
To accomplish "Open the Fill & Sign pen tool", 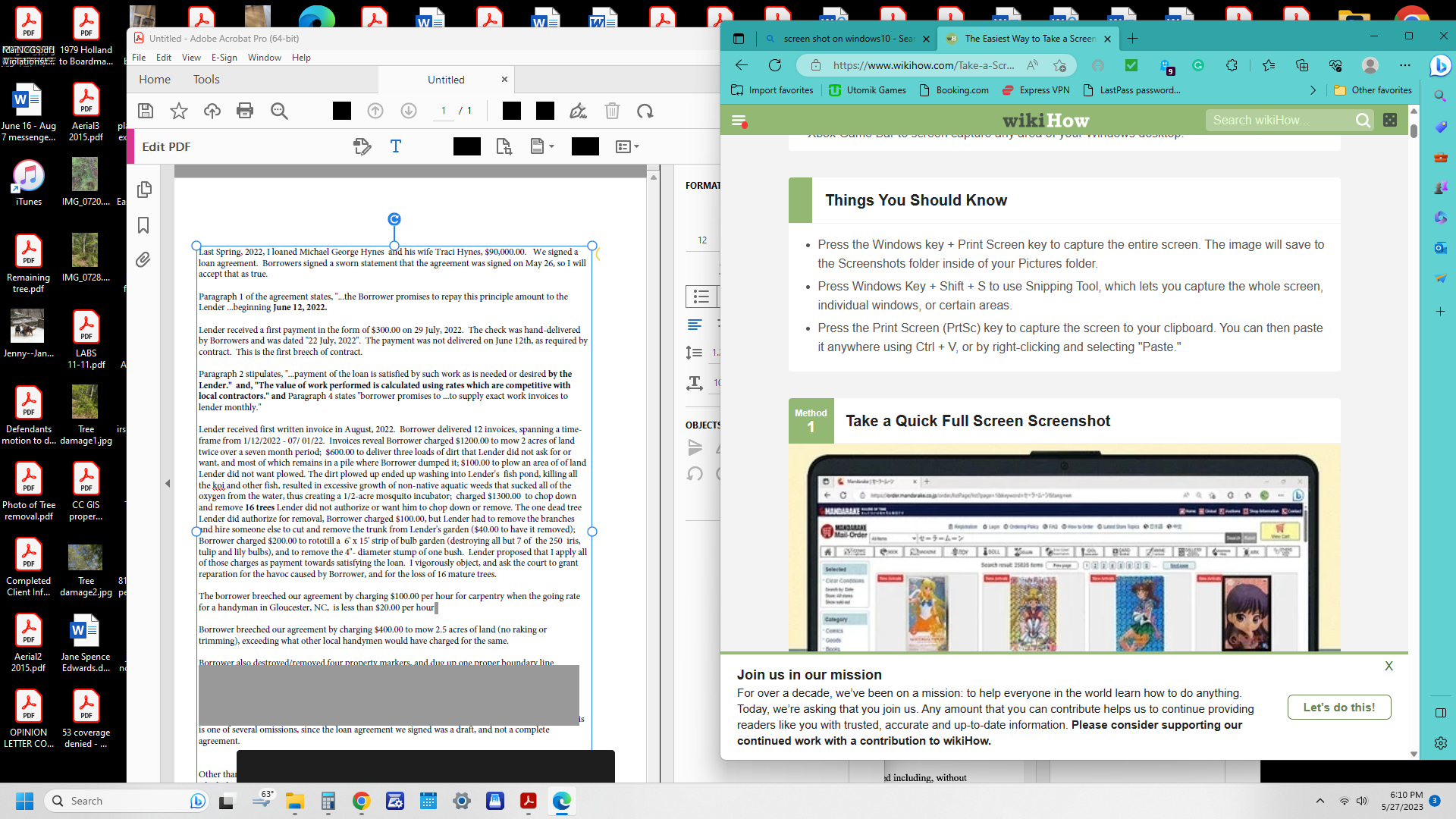I will (x=579, y=111).
